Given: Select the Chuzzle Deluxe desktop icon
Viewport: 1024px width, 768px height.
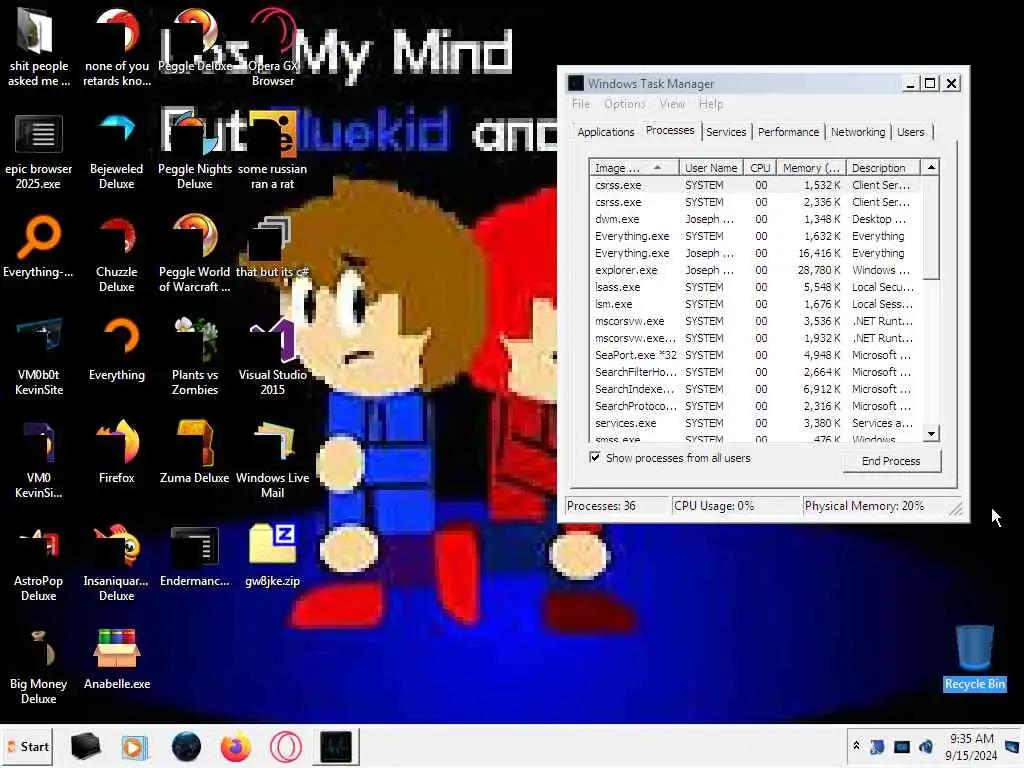Looking at the screenshot, I should coord(117,254).
